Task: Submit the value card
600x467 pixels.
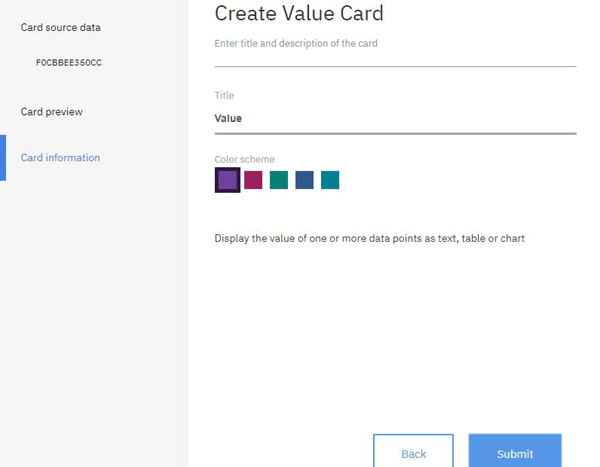Action: tap(515, 451)
